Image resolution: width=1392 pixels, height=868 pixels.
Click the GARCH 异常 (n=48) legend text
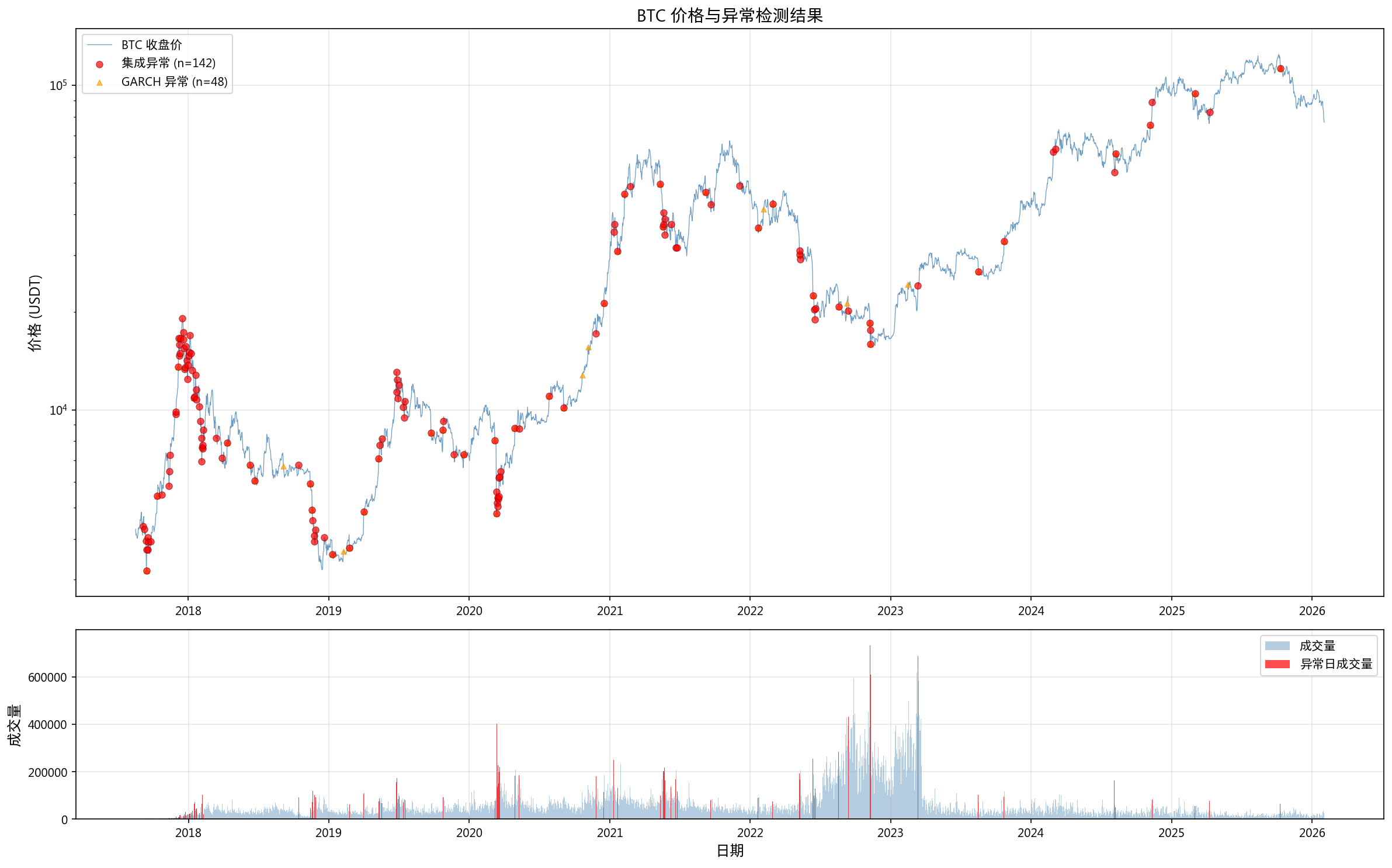coord(174,82)
